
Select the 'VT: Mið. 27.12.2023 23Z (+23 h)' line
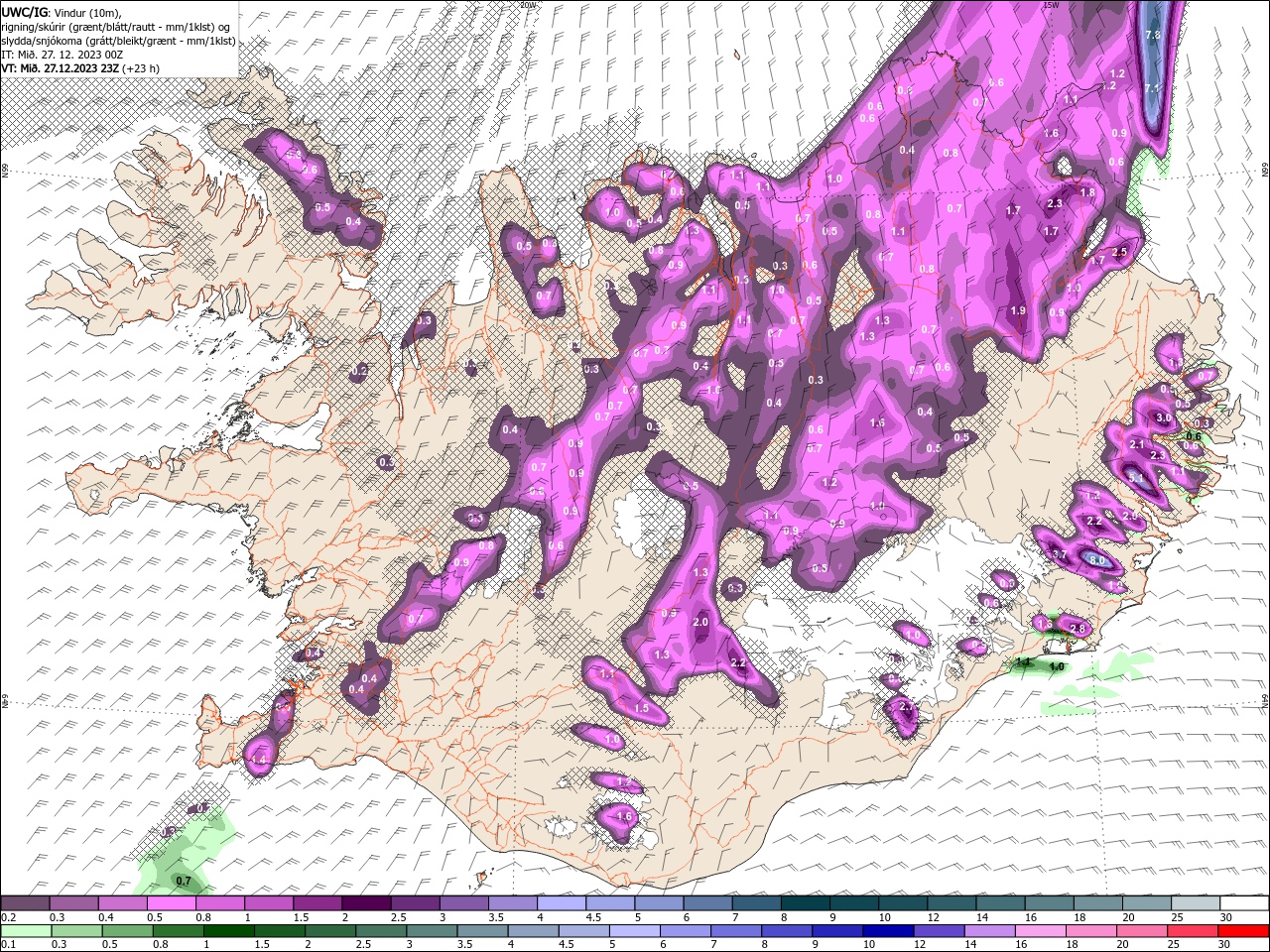[x=81, y=68]
